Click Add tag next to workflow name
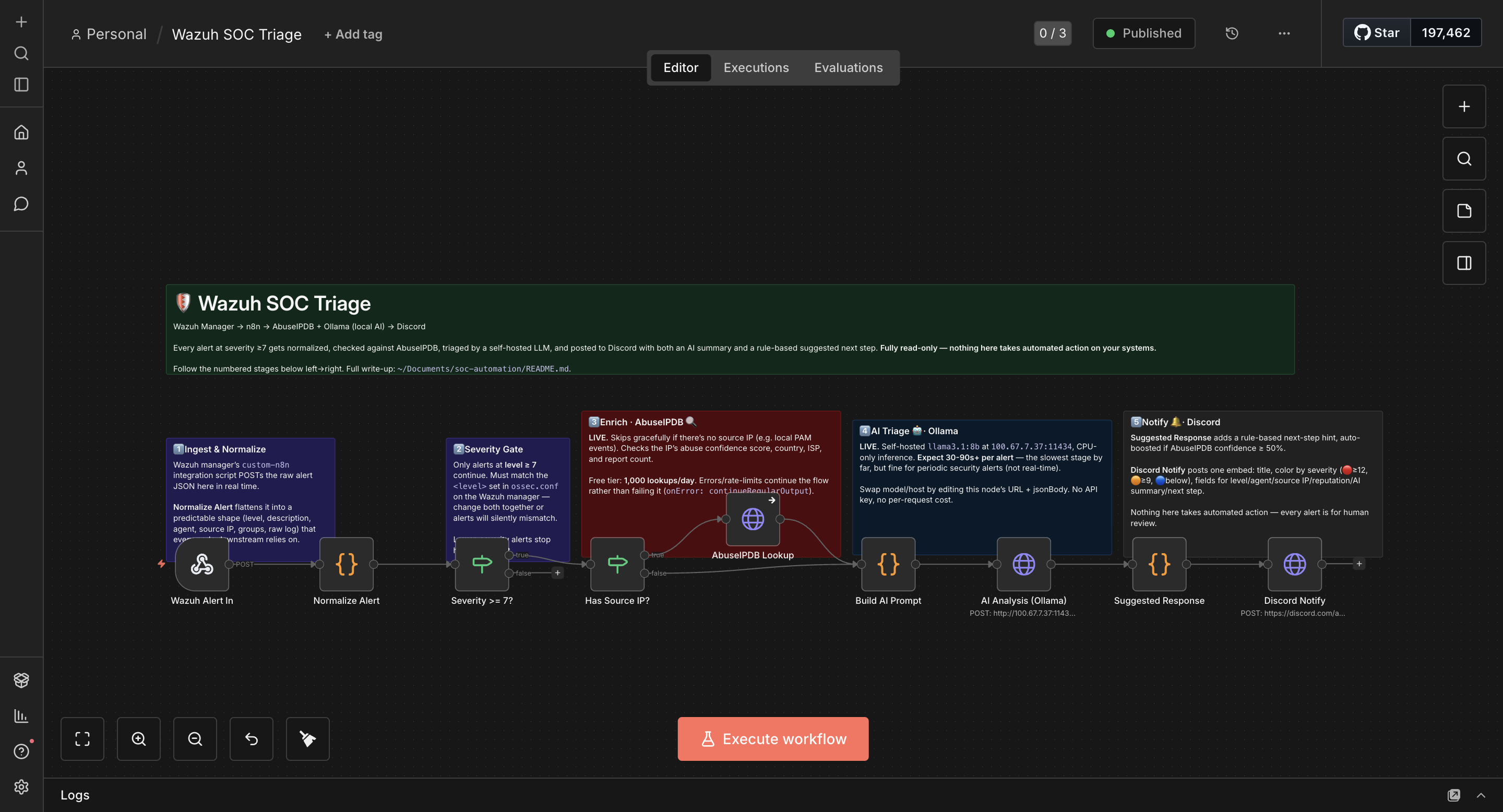1503x812 pixels. click(x=353, y=34)
